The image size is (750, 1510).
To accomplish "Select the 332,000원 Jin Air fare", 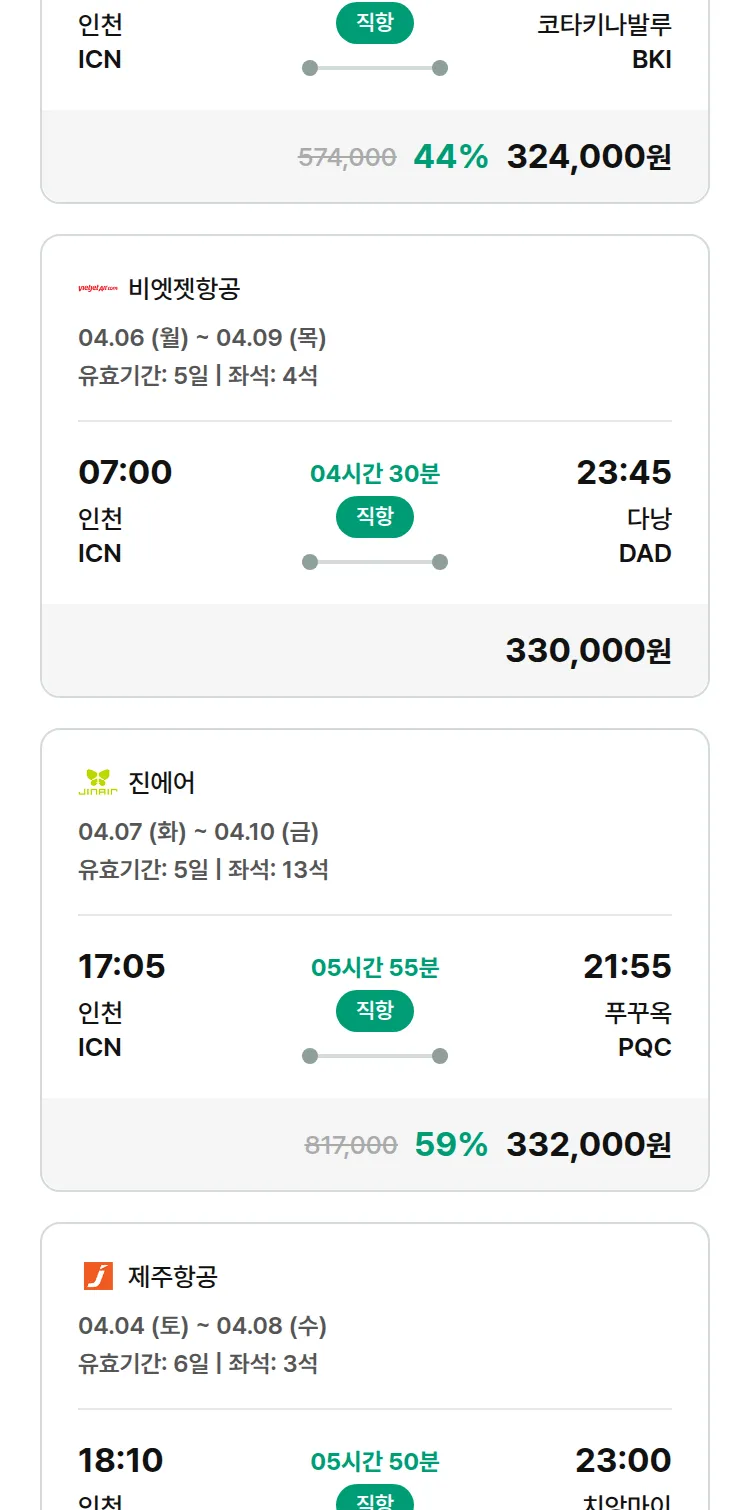I will (x=588, y=1144).
